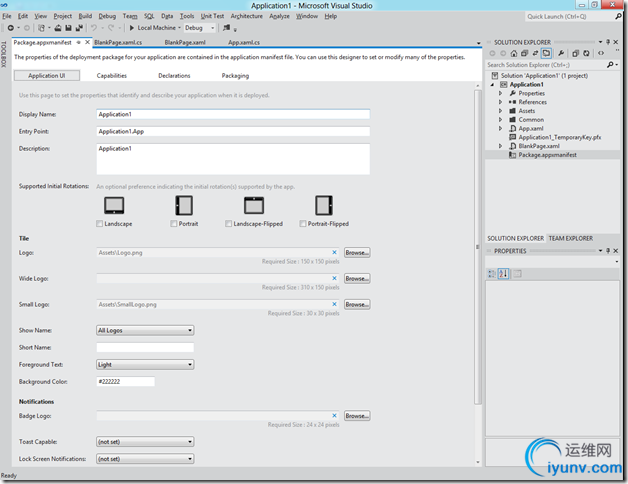Click the Background Color field showing #222222
628x484 pixels.
[125, 382]
